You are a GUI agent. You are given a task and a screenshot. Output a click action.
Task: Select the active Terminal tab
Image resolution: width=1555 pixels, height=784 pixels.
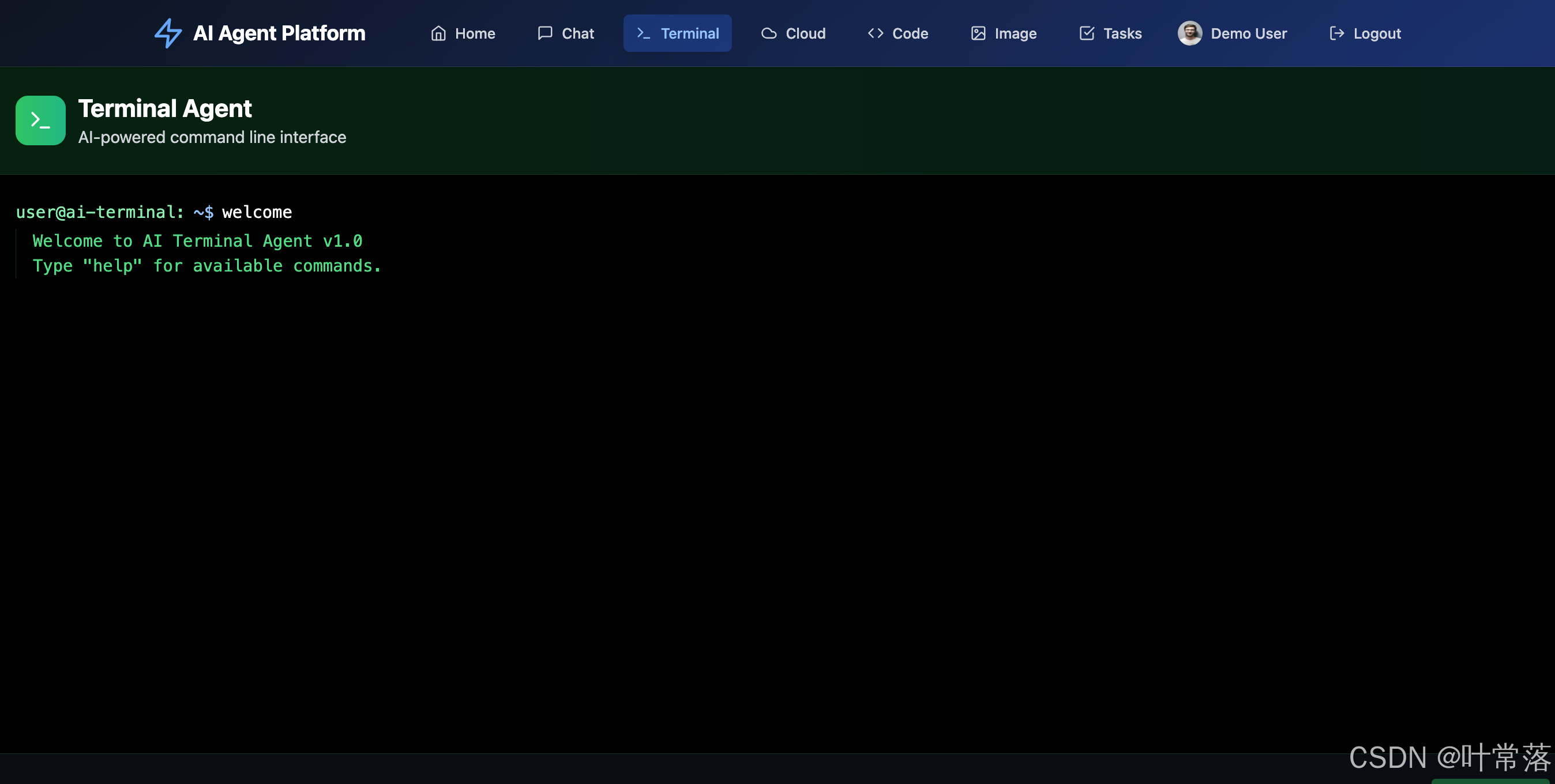click(x=677, y=33)
